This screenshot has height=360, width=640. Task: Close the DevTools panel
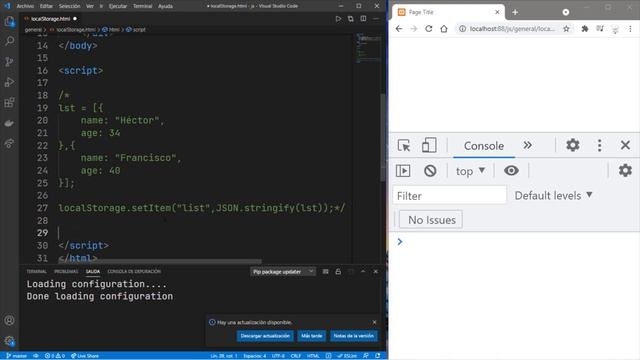pos(625,145)
